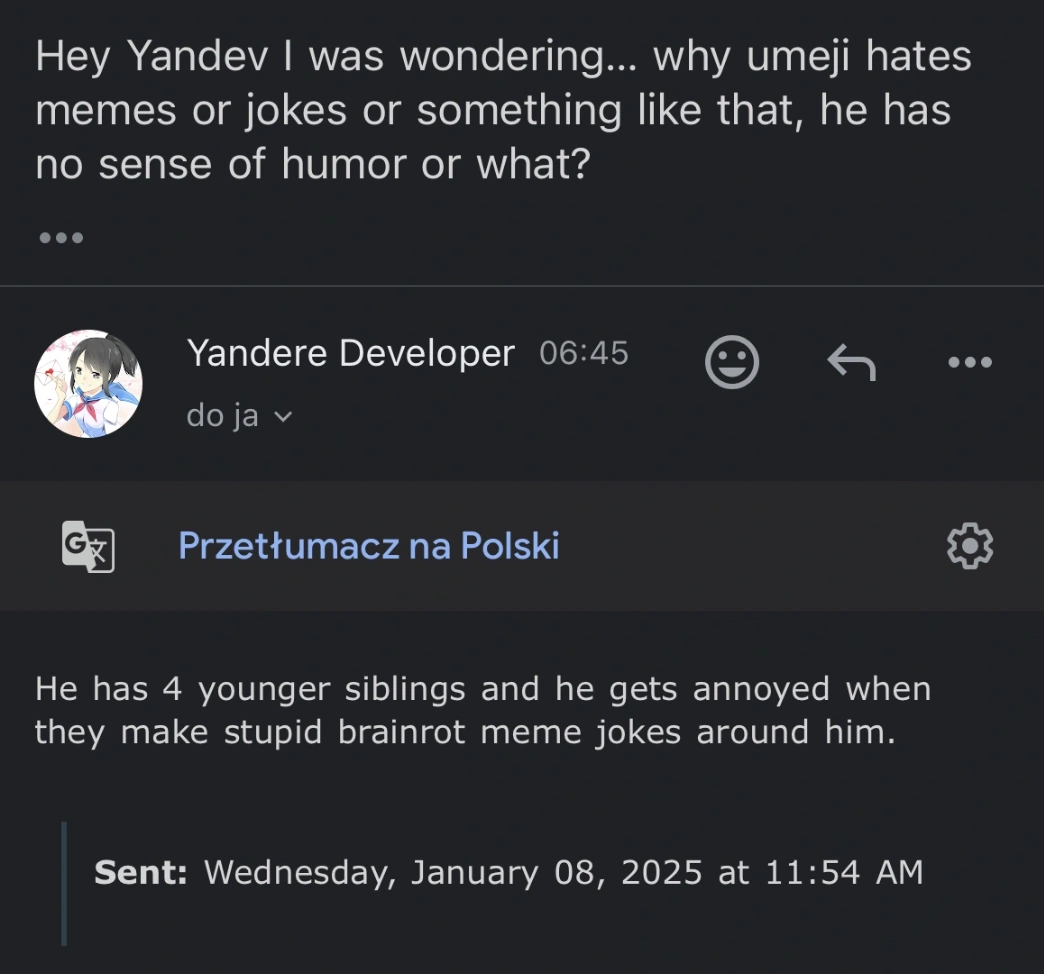Screen dimensions: 1044x974
Task: Expand the recipient chevron beside "do ja"
Action: coord(283,416)
